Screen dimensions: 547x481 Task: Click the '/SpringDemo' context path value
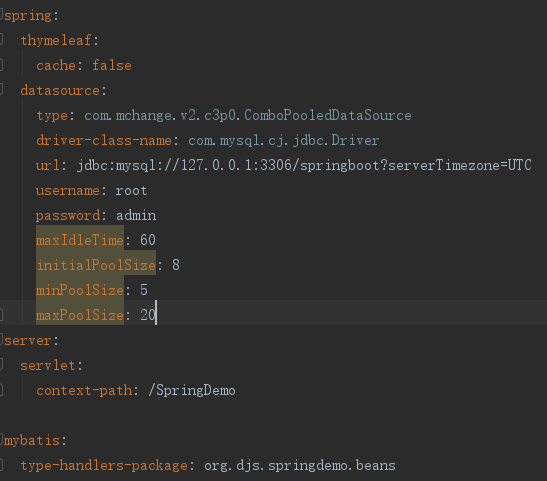(192, 390)
